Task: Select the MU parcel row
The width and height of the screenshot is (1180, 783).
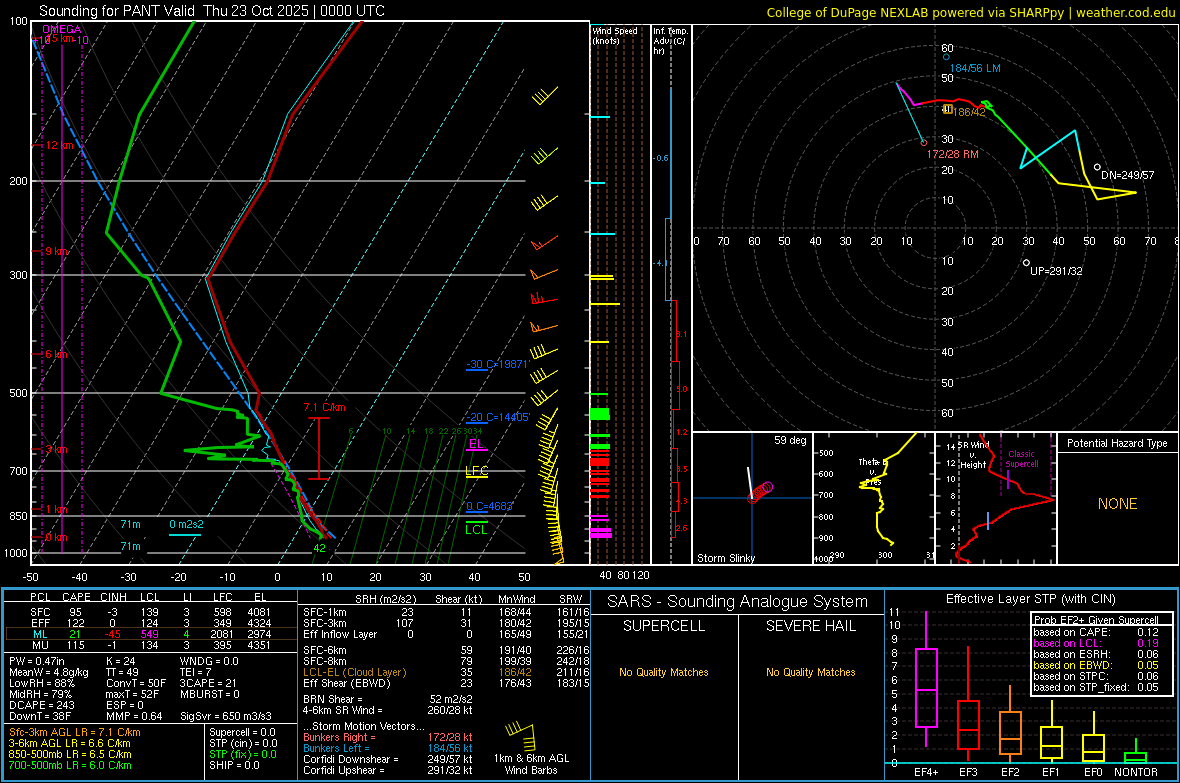Action: [151, 645]
